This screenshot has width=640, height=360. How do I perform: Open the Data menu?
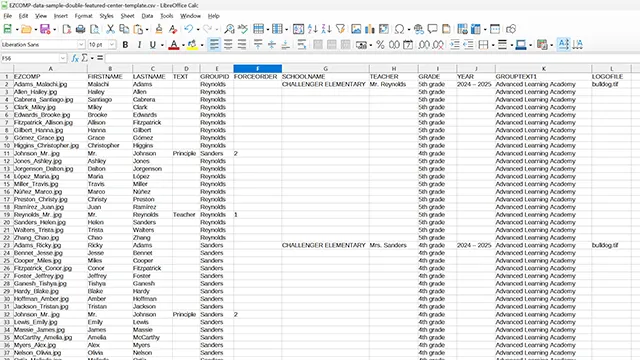(147, 16)
